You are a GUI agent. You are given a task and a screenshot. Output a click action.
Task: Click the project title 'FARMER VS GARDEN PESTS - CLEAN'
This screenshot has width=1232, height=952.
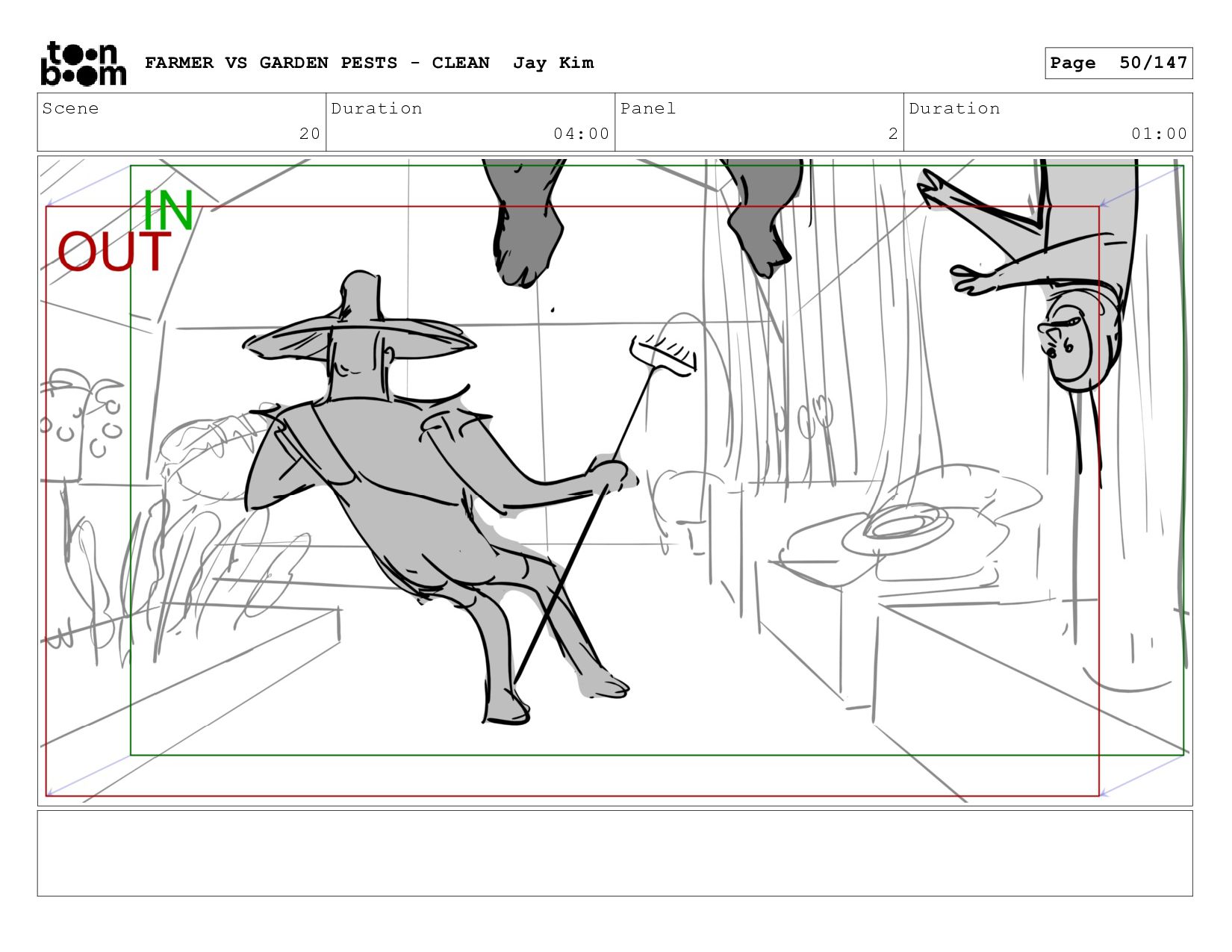point(317,63)
